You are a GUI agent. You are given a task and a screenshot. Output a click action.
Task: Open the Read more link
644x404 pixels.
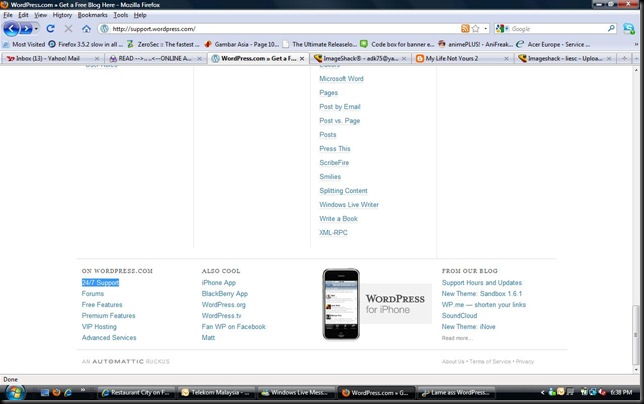457,338
